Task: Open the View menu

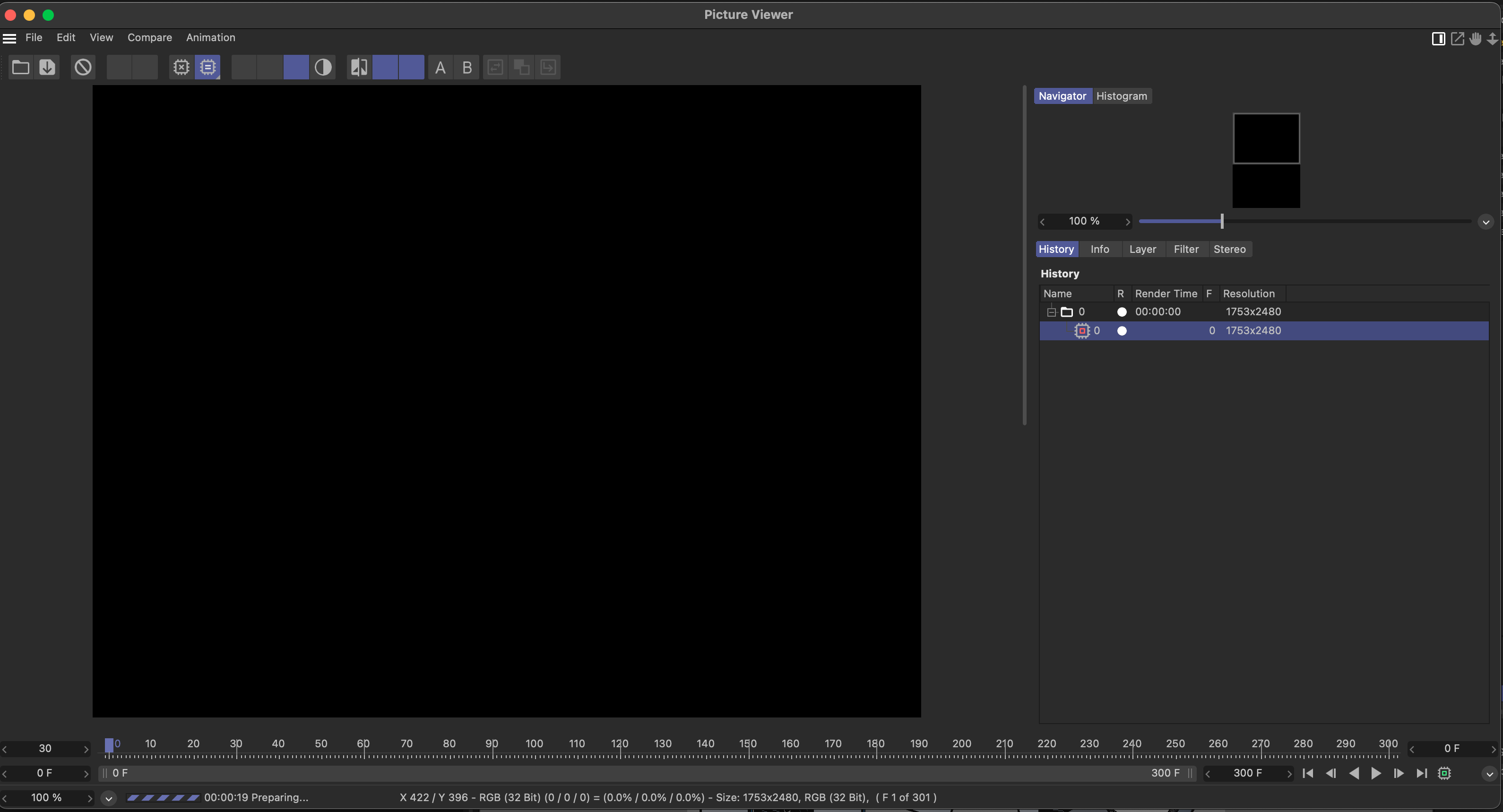Action: pos(102,37)
